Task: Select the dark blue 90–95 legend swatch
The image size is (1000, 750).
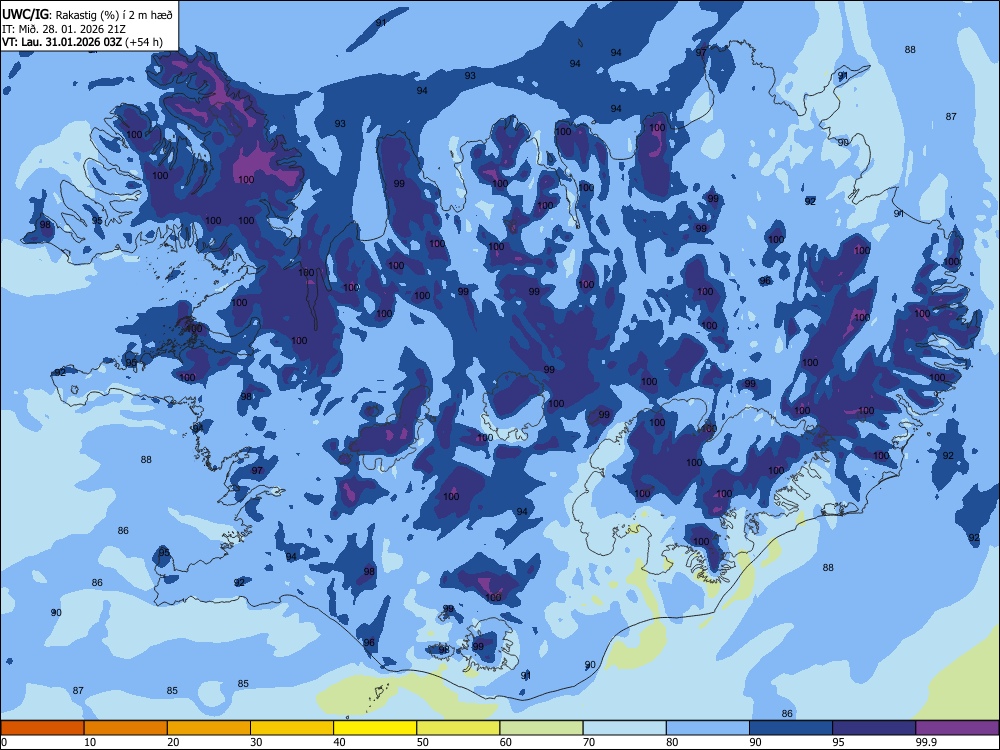Action: pos(791,728)
